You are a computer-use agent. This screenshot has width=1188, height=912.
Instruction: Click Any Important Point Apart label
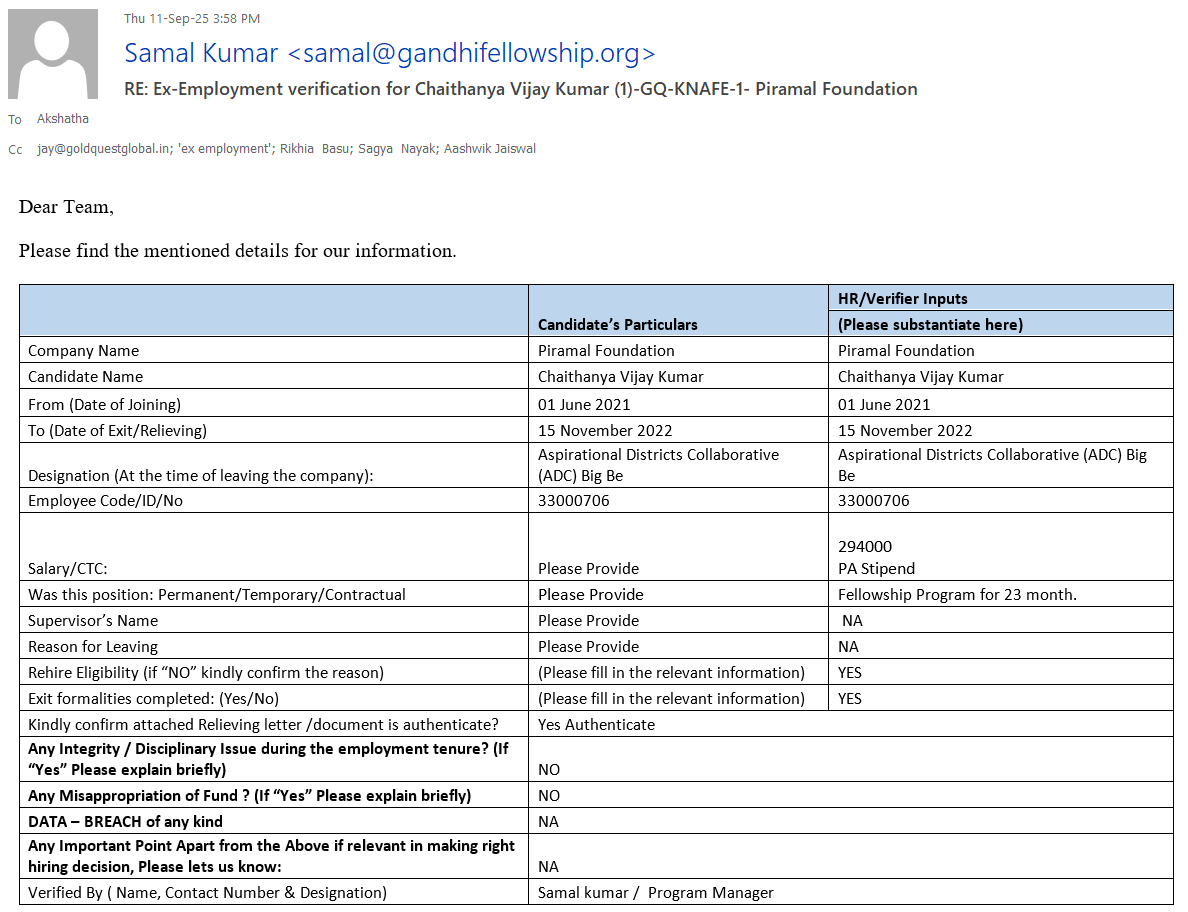[271, 856]
